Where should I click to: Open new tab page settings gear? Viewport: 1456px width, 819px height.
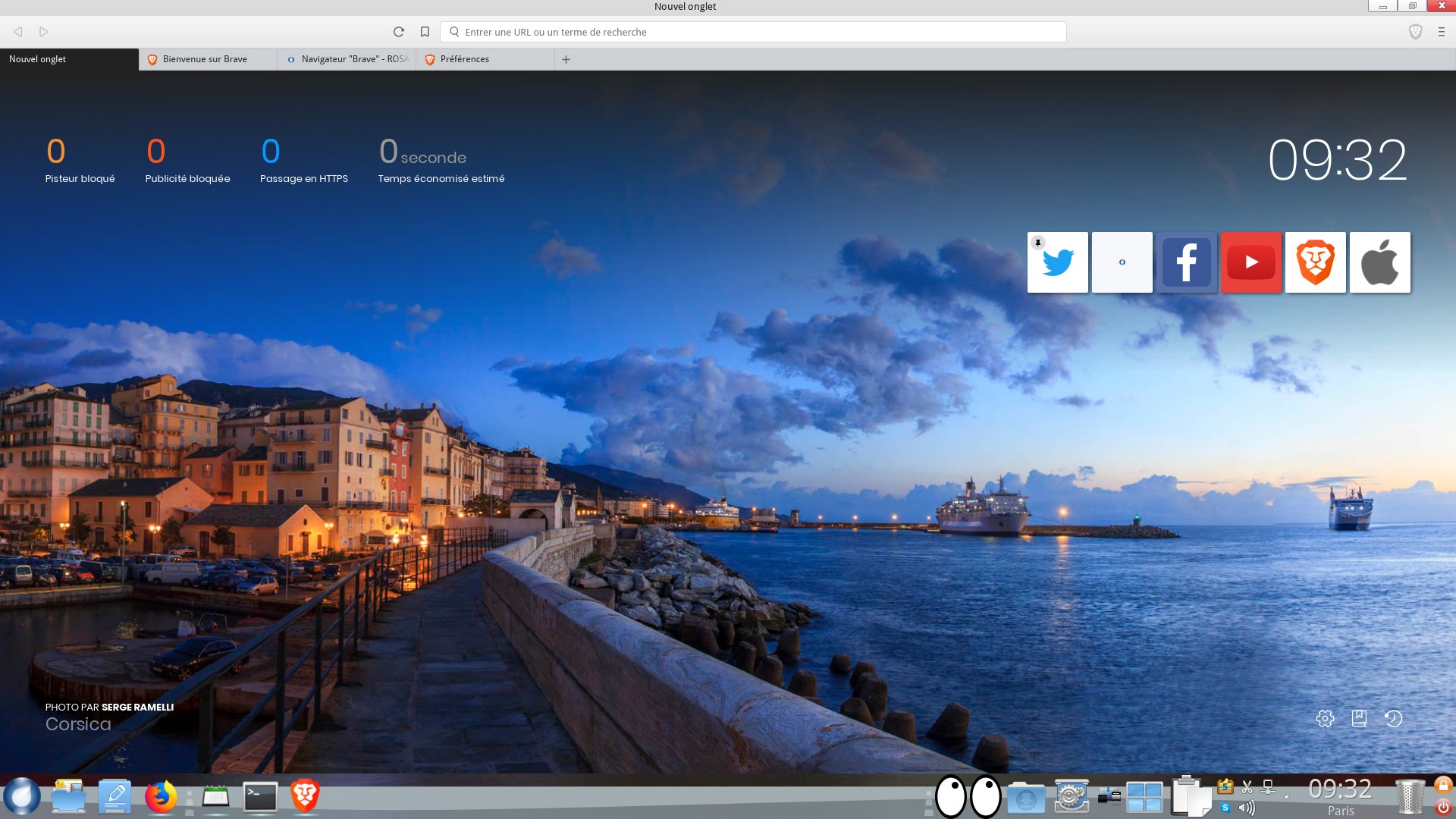point(1325,718)
